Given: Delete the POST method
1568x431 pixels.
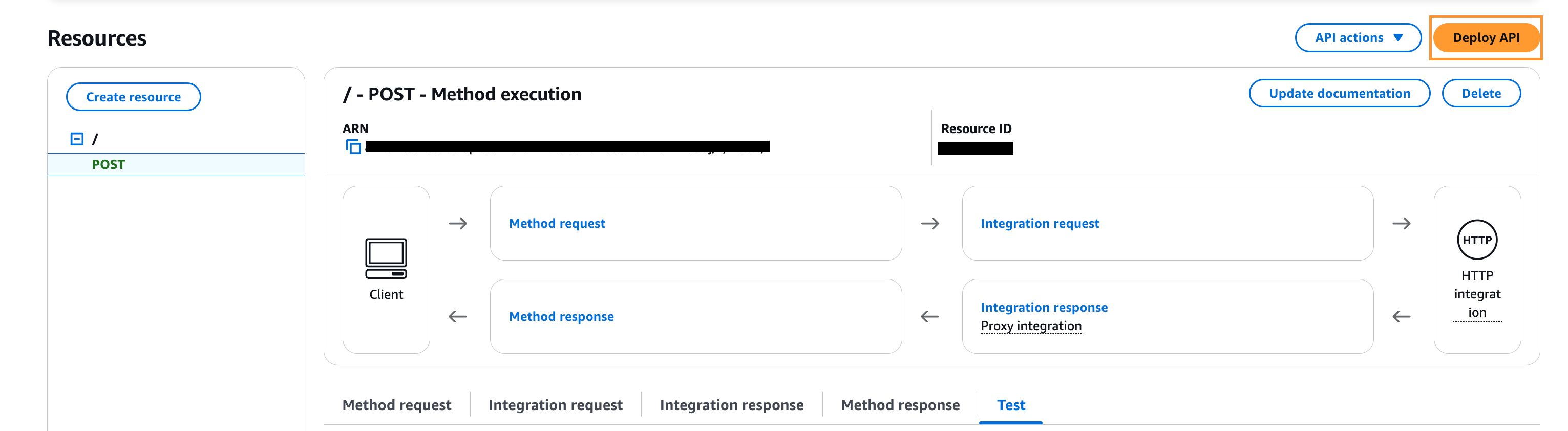Looking at the screenshot, I should (x=1480, y=93).
